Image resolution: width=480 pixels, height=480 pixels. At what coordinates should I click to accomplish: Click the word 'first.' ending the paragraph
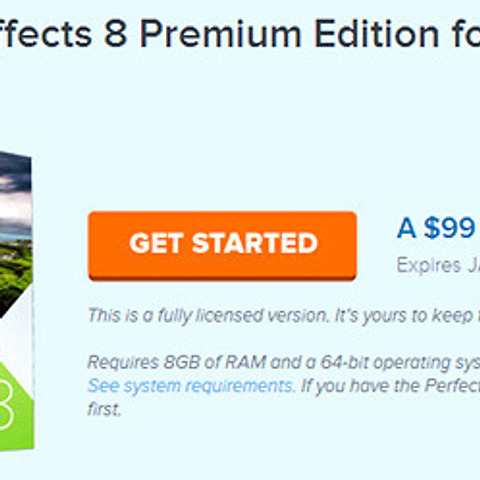(x=104, y=409)
